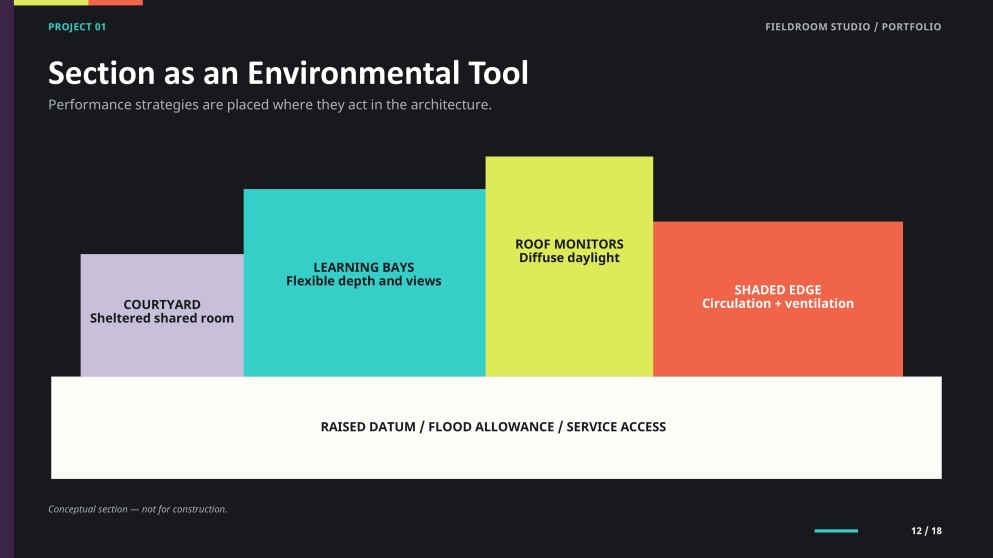Viewport: 993px width, 558px height.
Task: Click the 'Conceptual section — not for construction' footnote
Action: pos(137,509)
